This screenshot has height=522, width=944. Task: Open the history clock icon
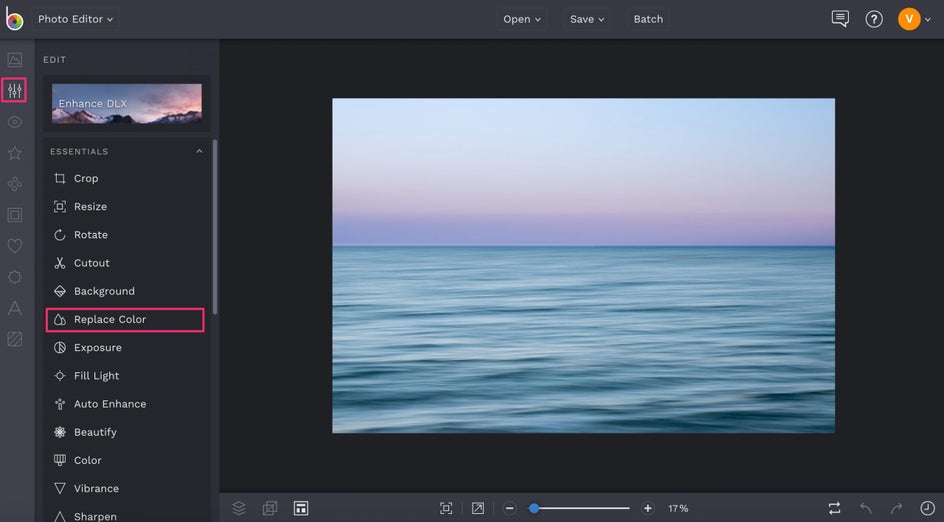(x=927, y=508)
